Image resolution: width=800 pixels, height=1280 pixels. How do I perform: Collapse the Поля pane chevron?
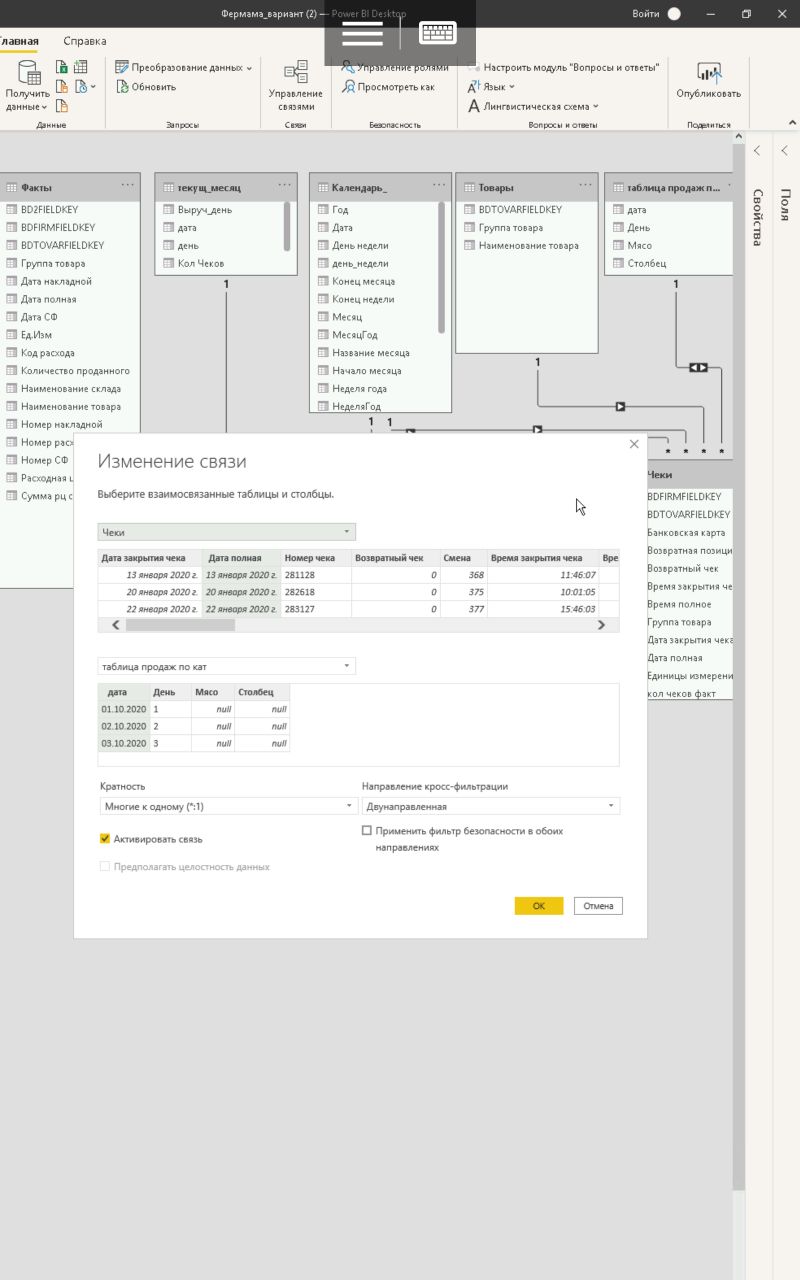click(785, 151)
